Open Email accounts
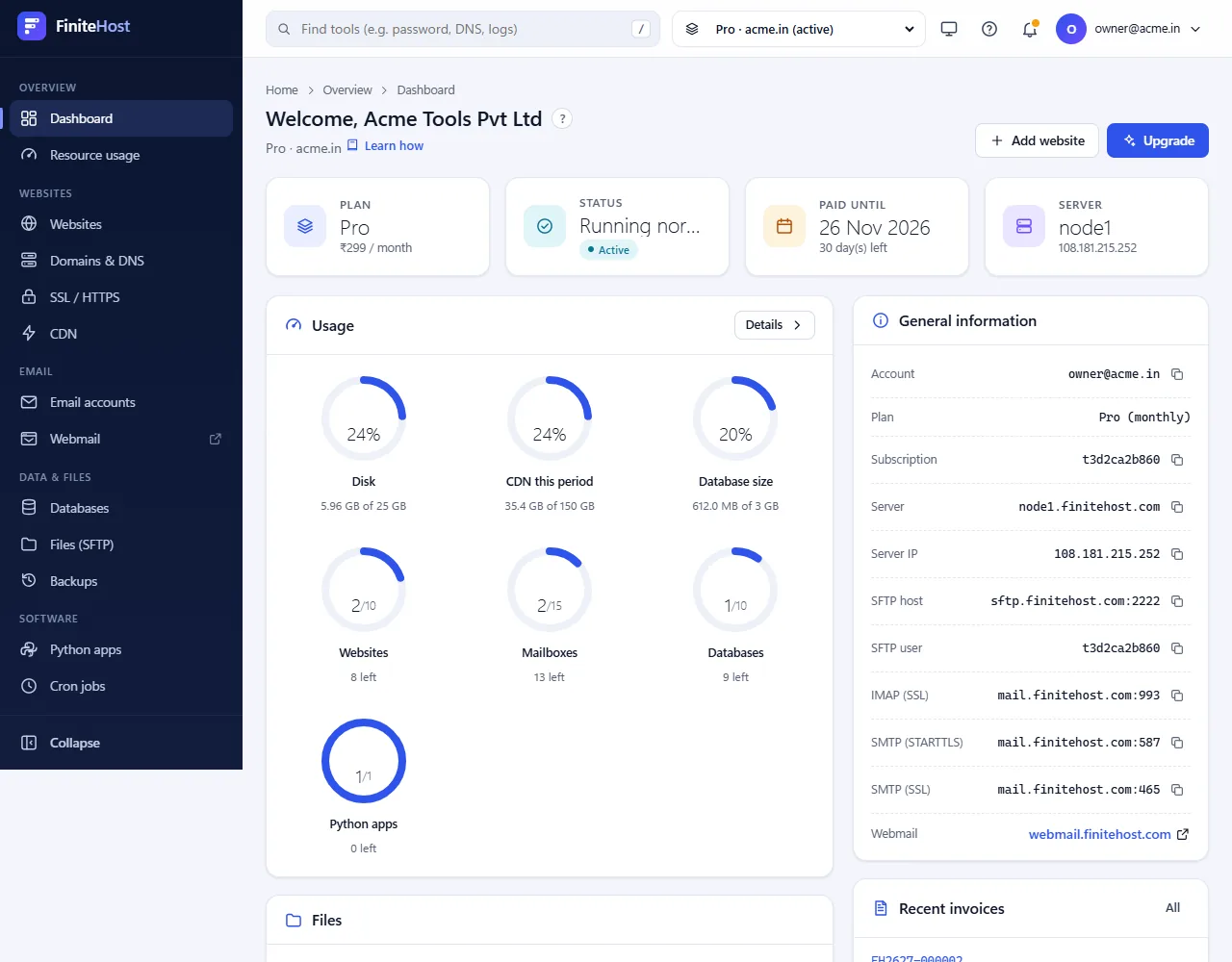This screenshot has width=1232, height=962. (121, 402)
